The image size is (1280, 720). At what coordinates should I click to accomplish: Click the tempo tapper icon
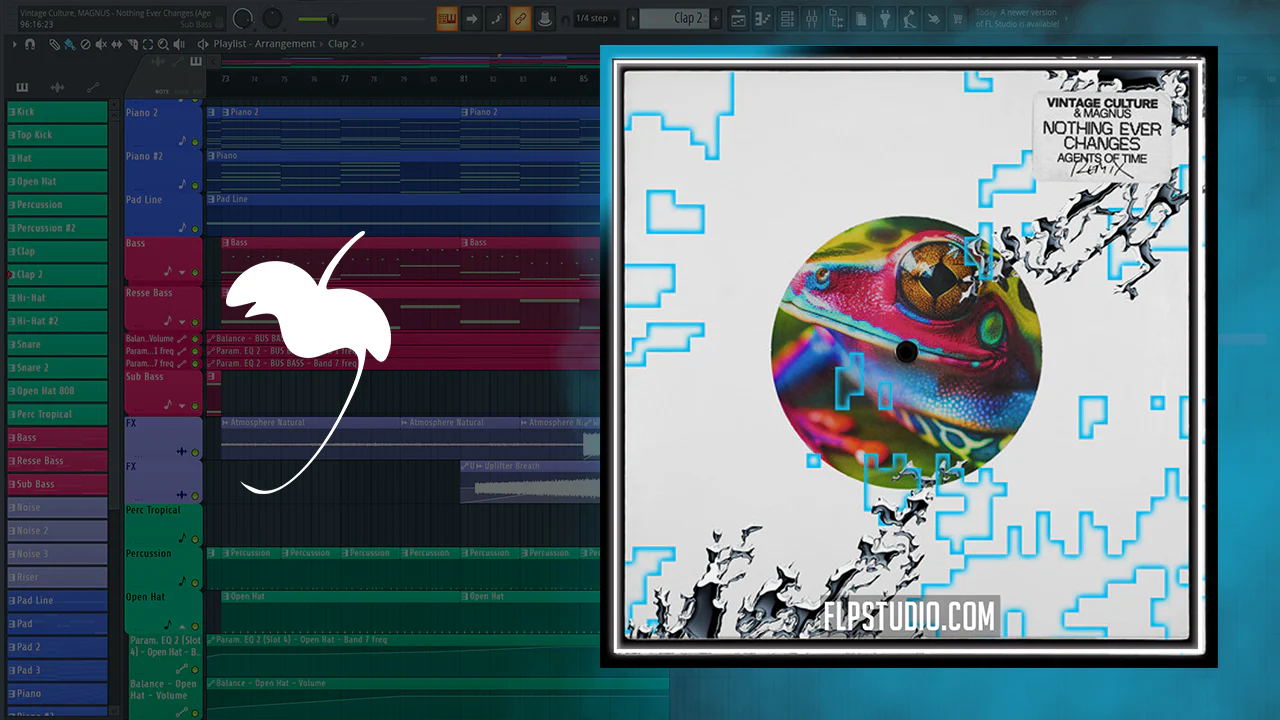pos(909,18)
